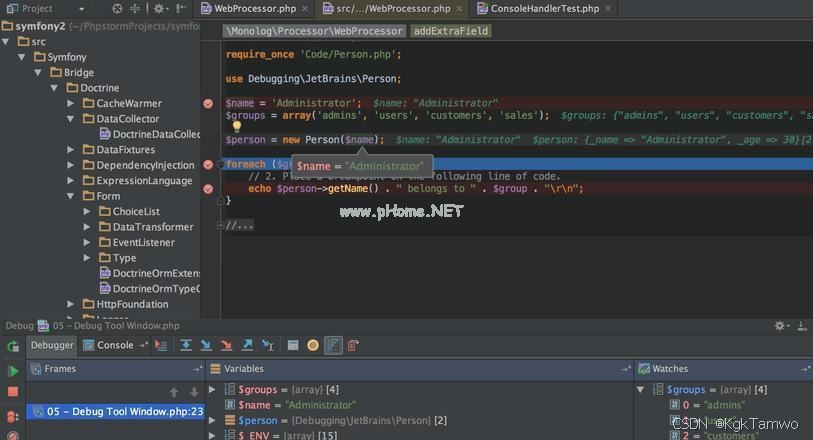The height and width of the screenshot is (440, 813).
Task: Collapse the src folder
Action: tap(6, 41)
